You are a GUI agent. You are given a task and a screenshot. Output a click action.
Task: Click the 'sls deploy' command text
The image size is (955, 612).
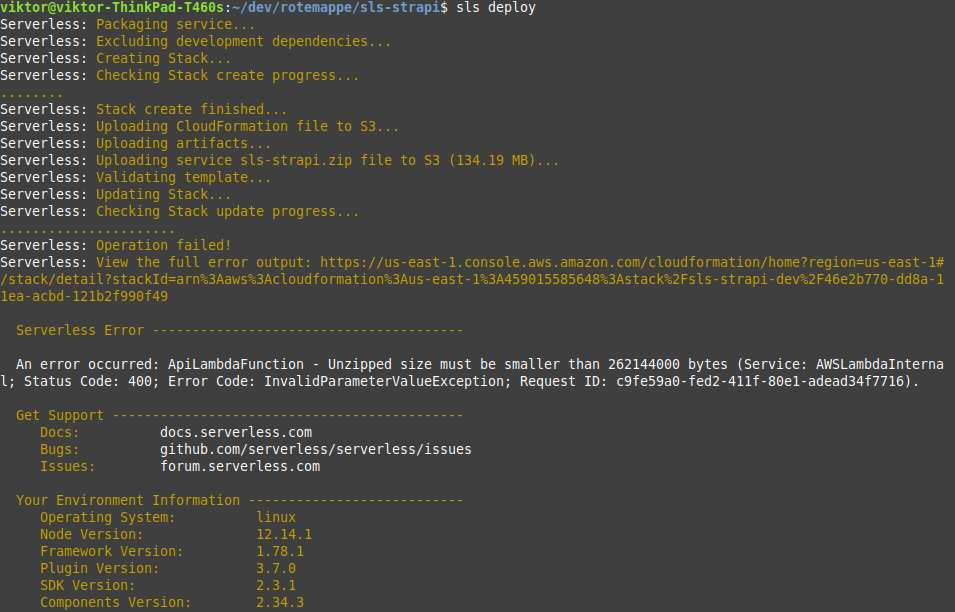click(x=495, y=8)
